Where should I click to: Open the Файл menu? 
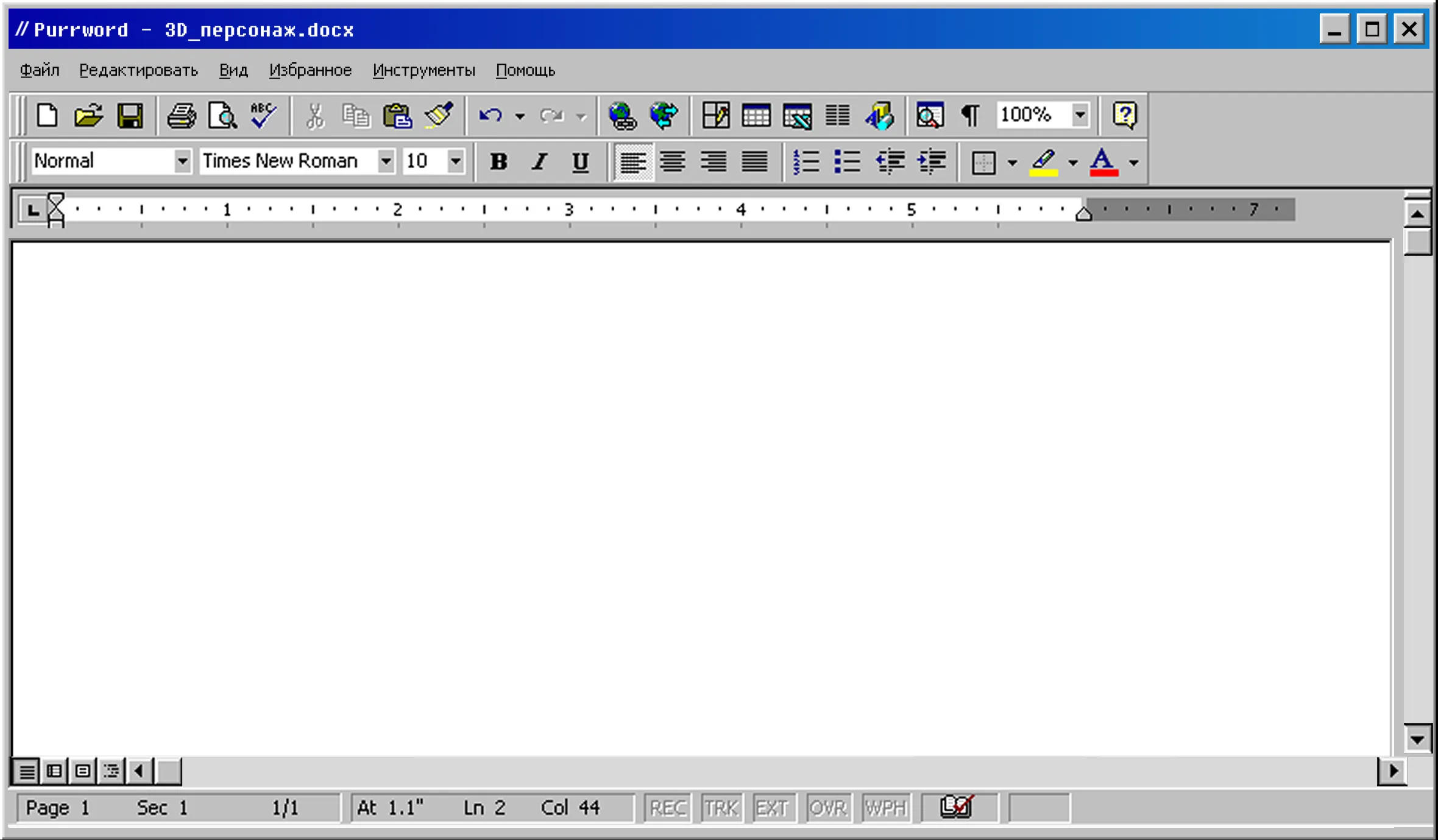pos(40,71)
